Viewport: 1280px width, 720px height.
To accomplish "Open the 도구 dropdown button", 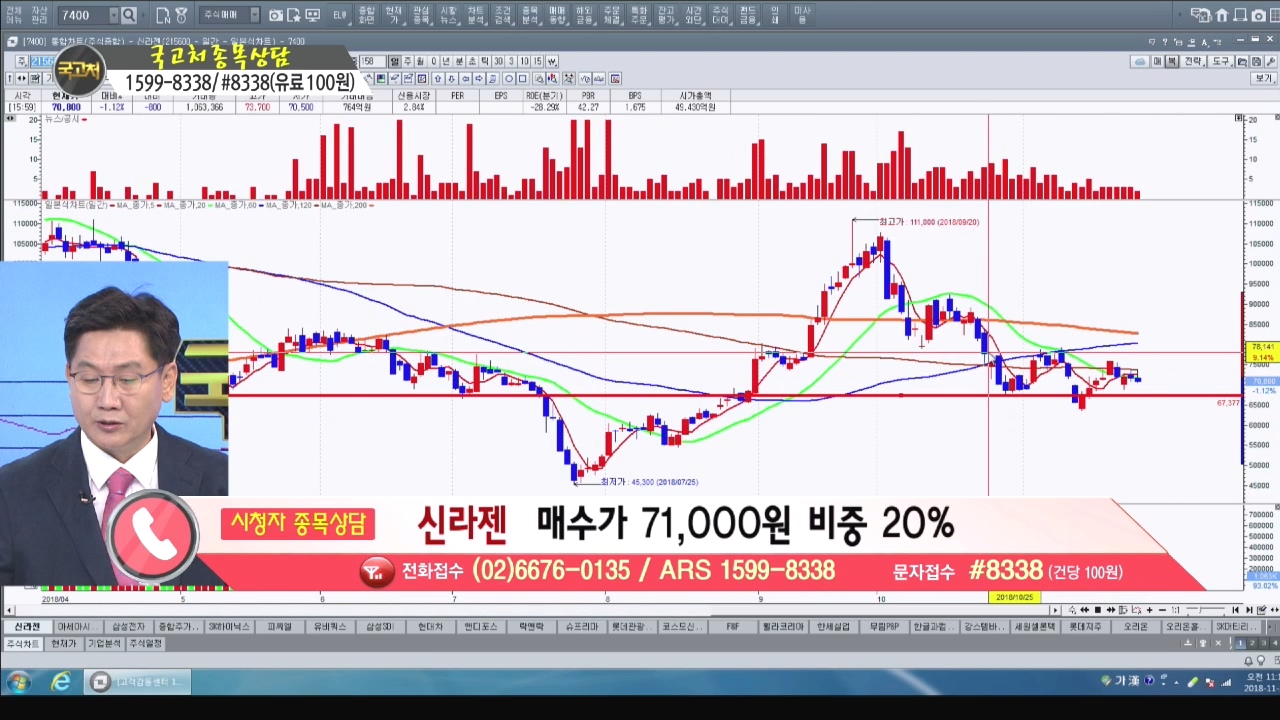I will point(1221,61).
